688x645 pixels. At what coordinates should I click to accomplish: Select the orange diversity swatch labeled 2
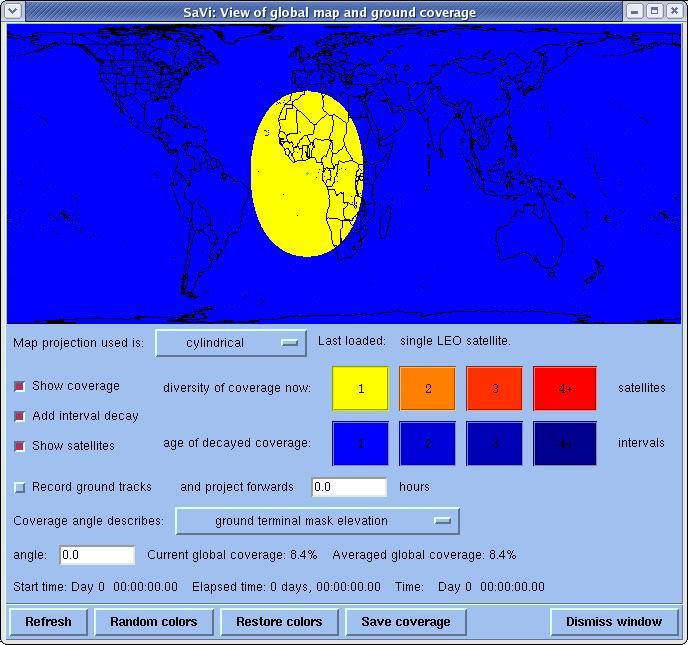427,388
